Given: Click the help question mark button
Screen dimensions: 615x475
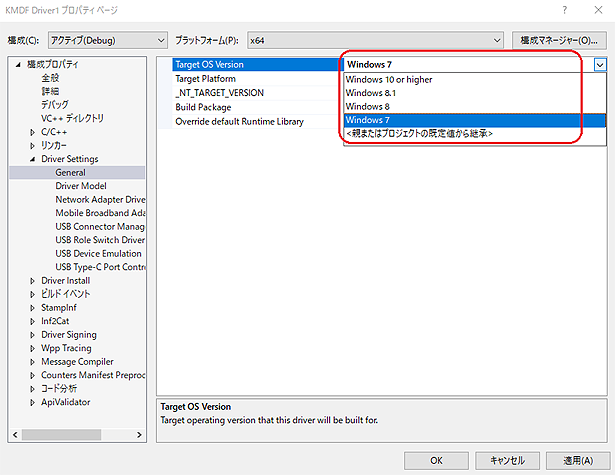Looking at the screenshot, I should click(x=566, y=10).
